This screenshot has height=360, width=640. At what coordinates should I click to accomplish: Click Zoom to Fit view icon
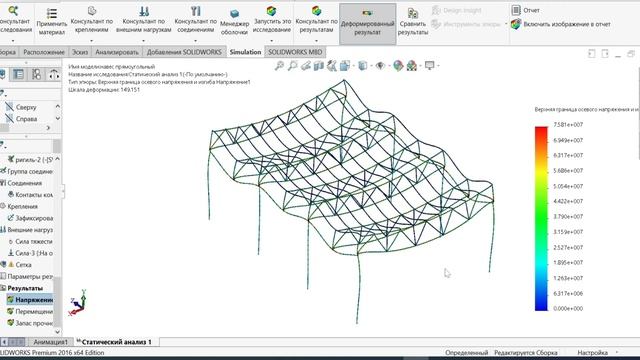point(279,66)
